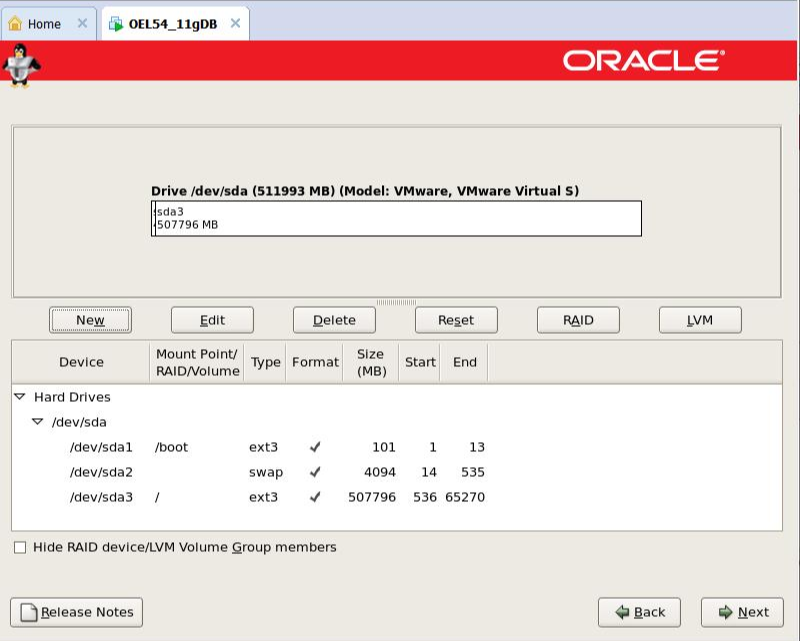800x641 pixels.
Task: Click the 507796 size value for sda3
Action: 372,497
